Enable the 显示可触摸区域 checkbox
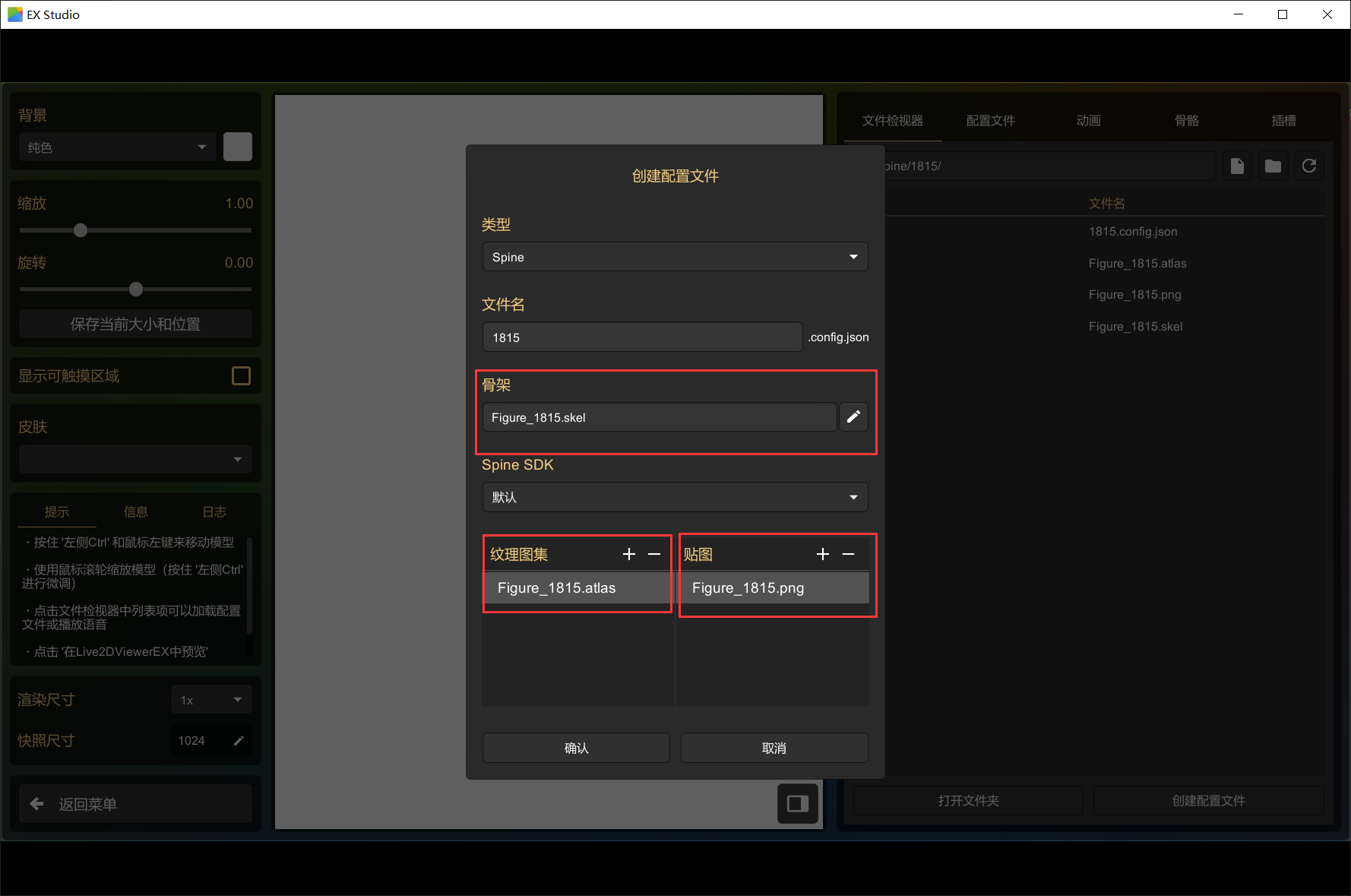 tap(241, 375)
